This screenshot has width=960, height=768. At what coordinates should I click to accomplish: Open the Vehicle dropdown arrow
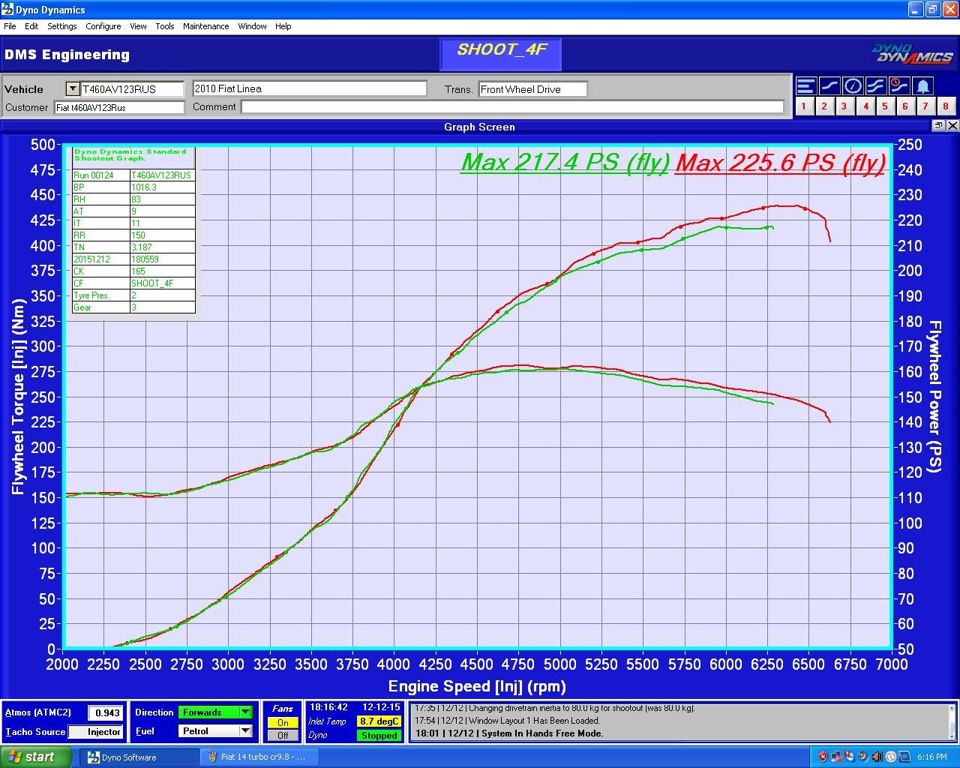coord(72,89)
